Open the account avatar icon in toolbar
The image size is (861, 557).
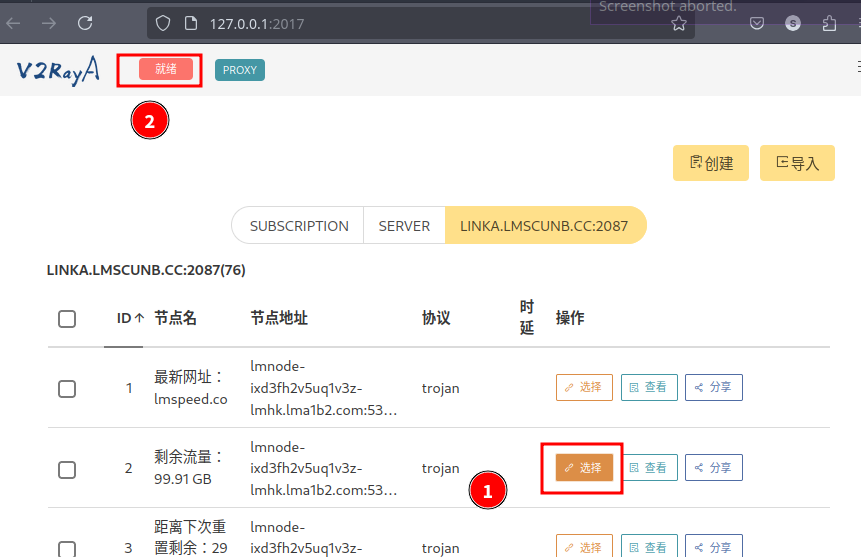793,23
